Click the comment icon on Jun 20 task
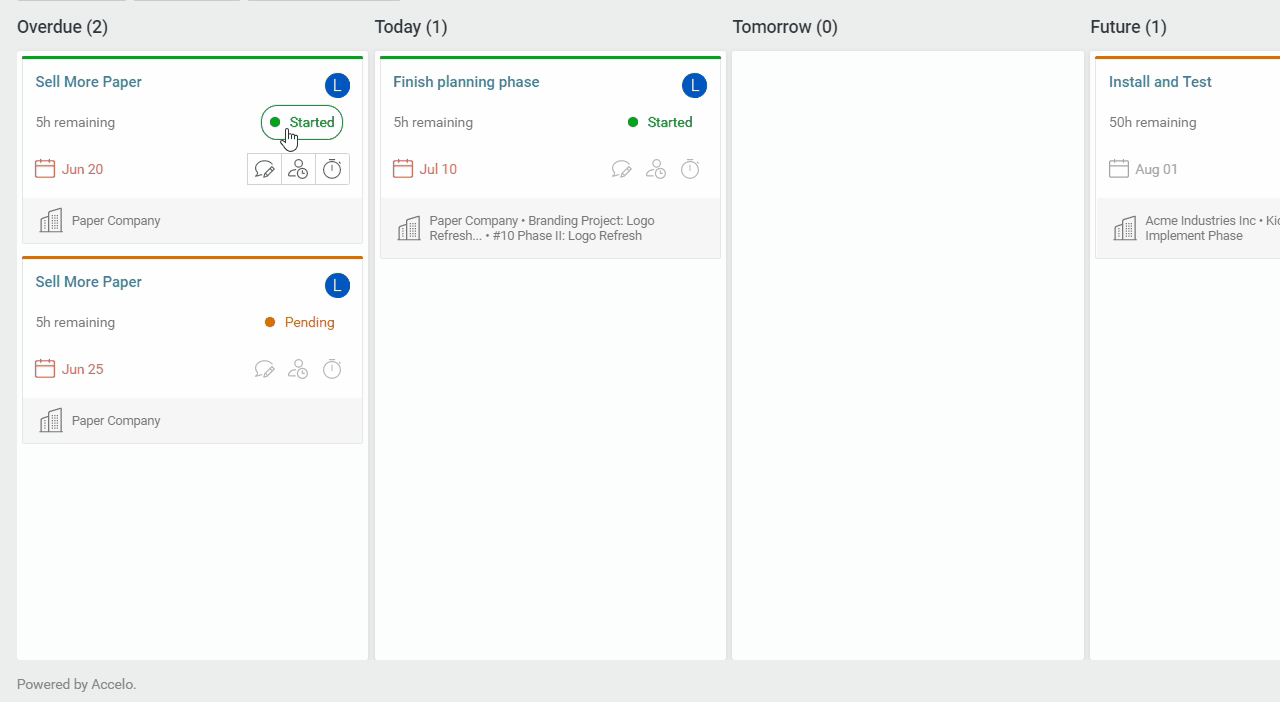The width and height of the screenshot is (1280, 702). pos(265,170)
